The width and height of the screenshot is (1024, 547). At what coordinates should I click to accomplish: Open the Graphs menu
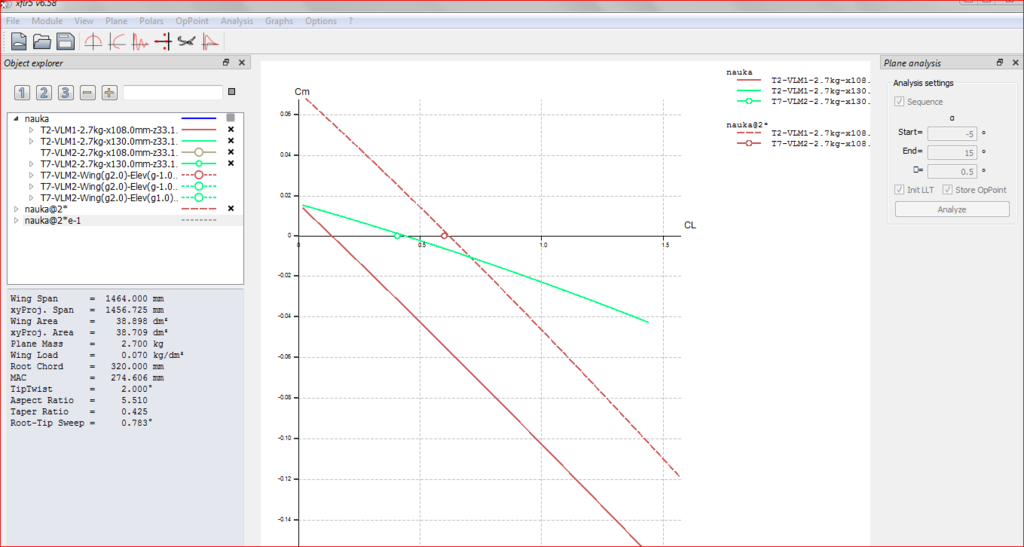tap(279, 21)
